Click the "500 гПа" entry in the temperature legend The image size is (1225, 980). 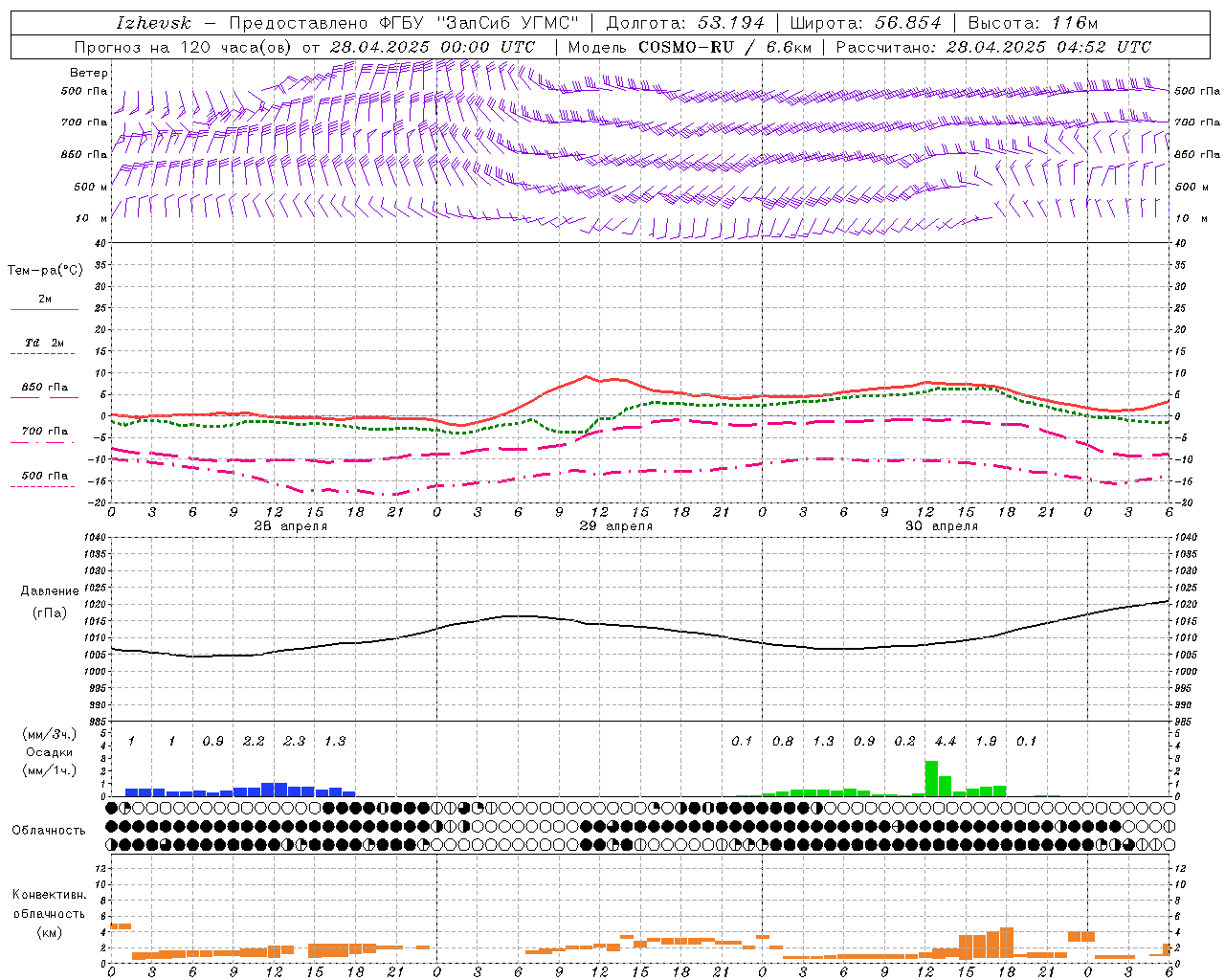pos(44,476)
